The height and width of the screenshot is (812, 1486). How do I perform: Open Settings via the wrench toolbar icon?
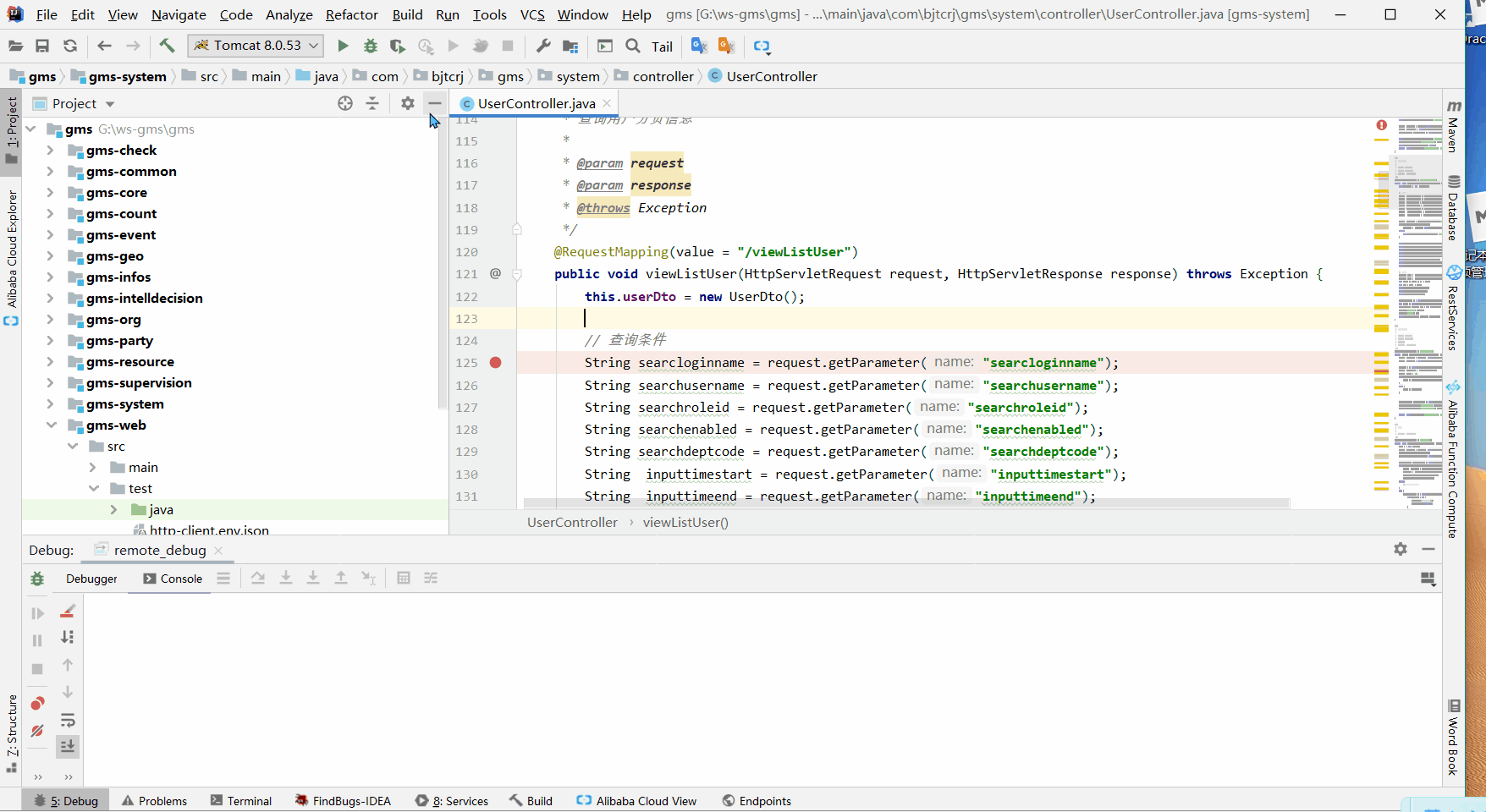[x=542, y=46]
